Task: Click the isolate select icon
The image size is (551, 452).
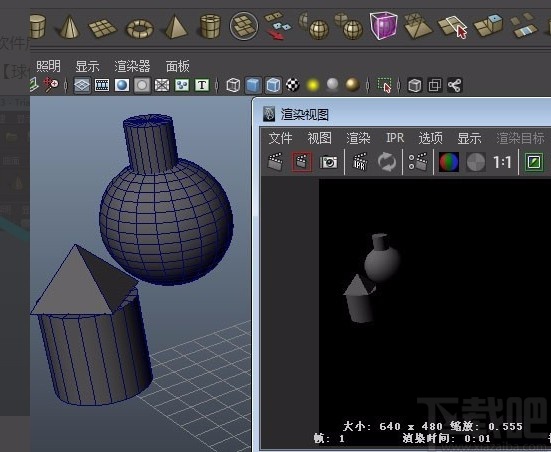Action: pyautogui.click(x=384, y=85)
